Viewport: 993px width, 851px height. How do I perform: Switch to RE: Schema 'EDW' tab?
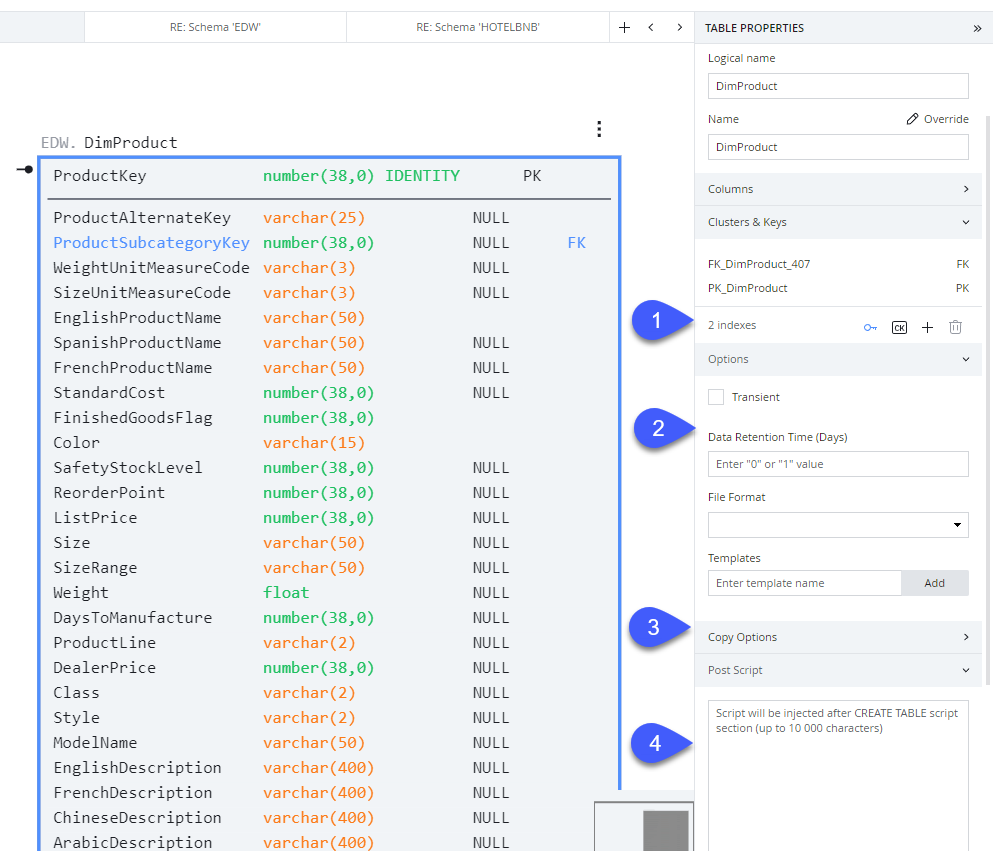tap(215, 28)
